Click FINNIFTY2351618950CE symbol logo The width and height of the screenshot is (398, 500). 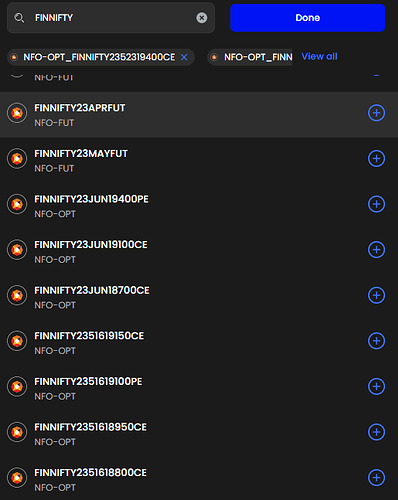coord(17,432)
